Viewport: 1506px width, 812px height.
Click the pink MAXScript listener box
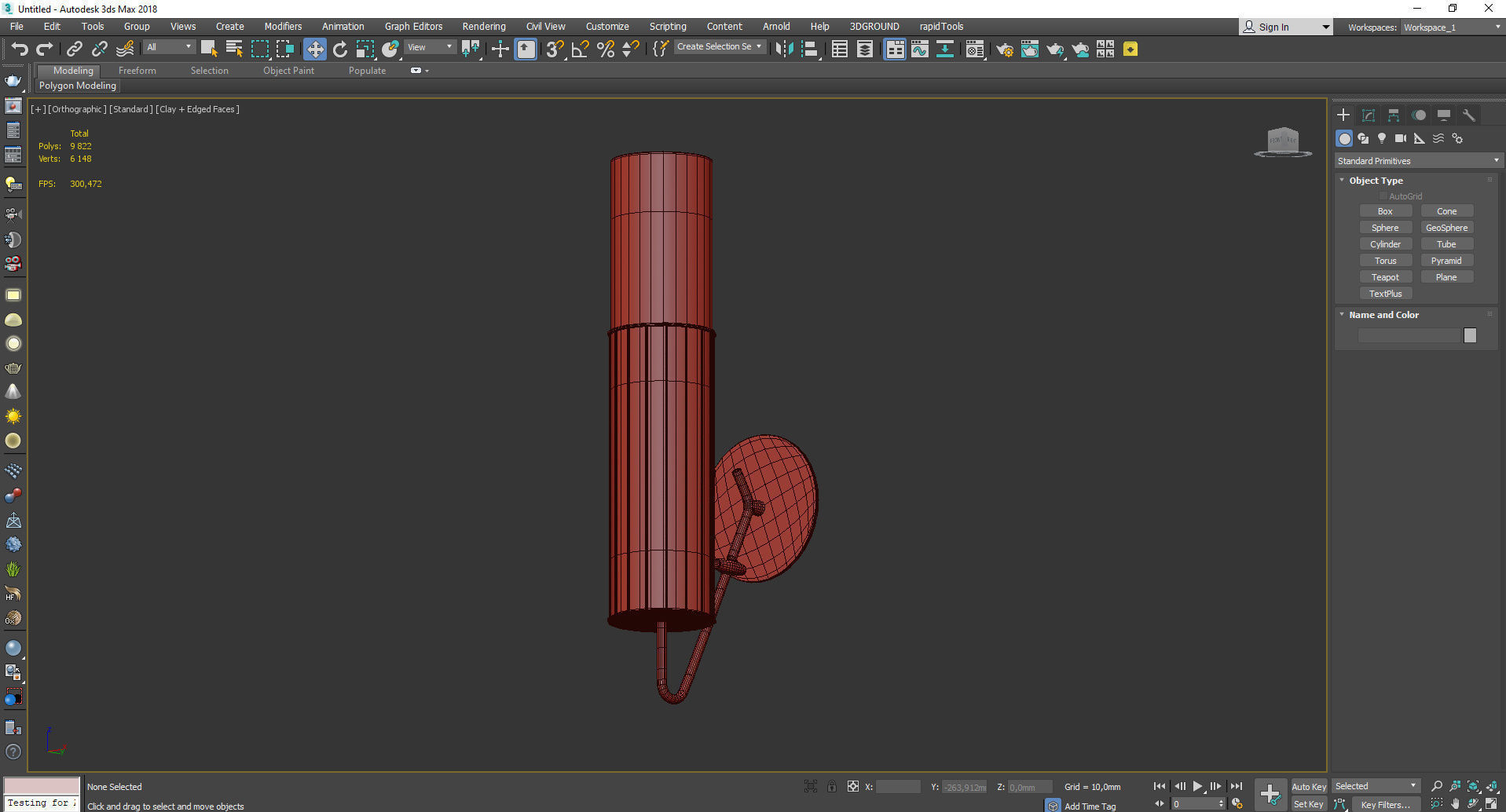(x=42, y=786)
